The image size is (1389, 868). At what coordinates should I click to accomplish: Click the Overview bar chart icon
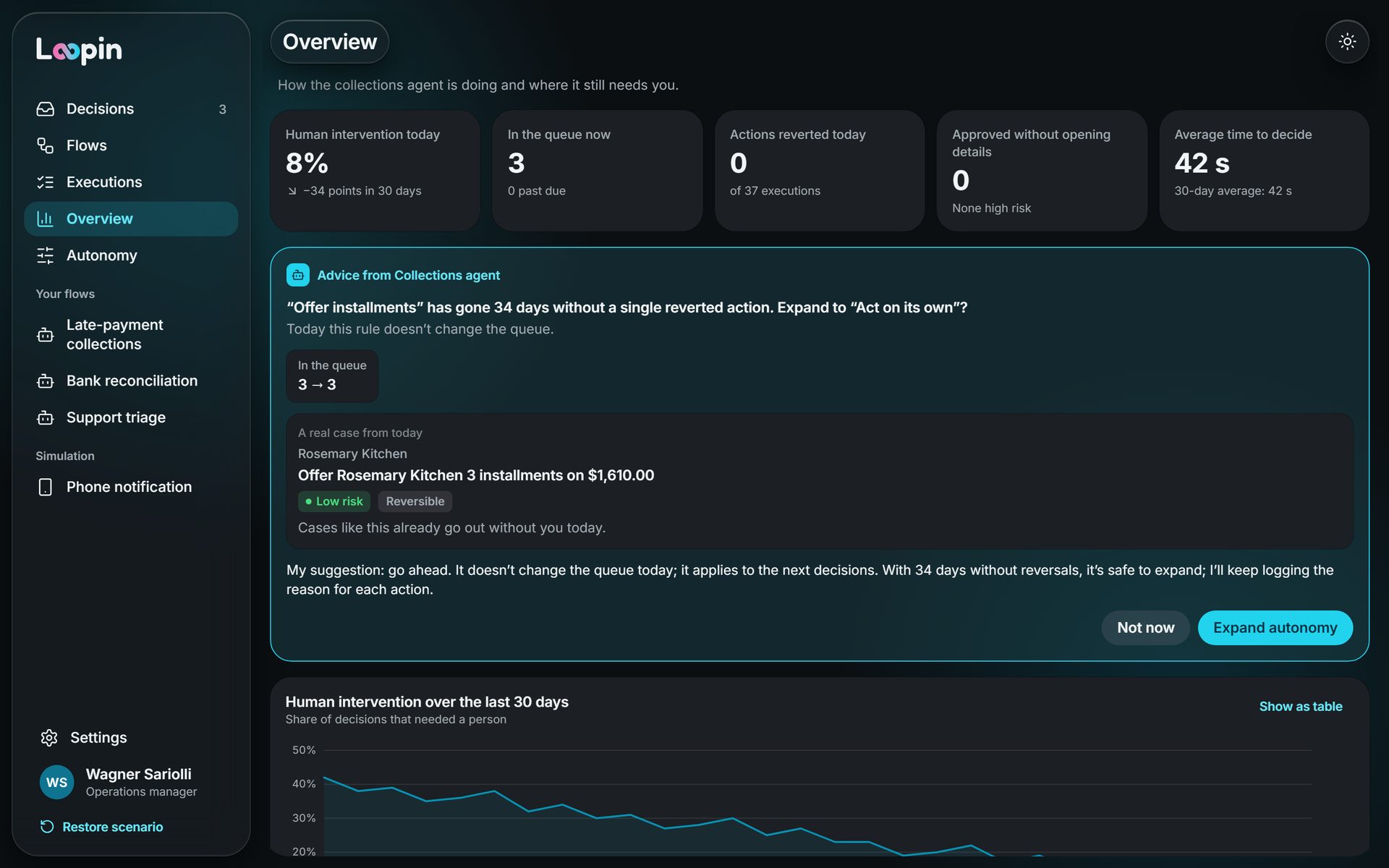pyautogui.click(x=46, y=218)
